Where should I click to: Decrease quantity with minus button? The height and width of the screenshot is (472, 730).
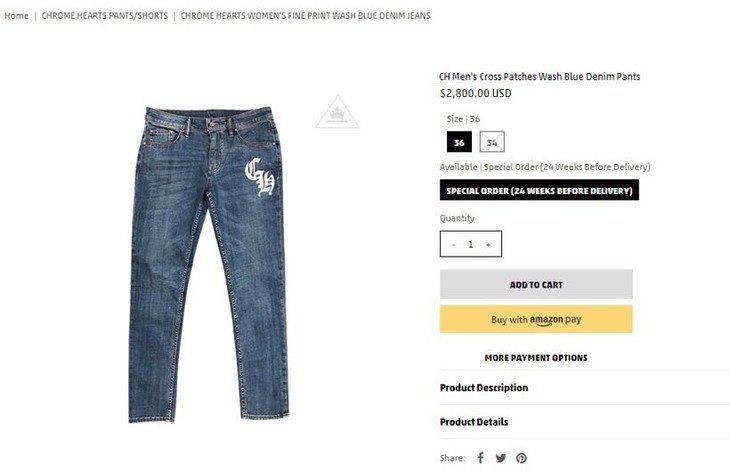coord(453,244)
